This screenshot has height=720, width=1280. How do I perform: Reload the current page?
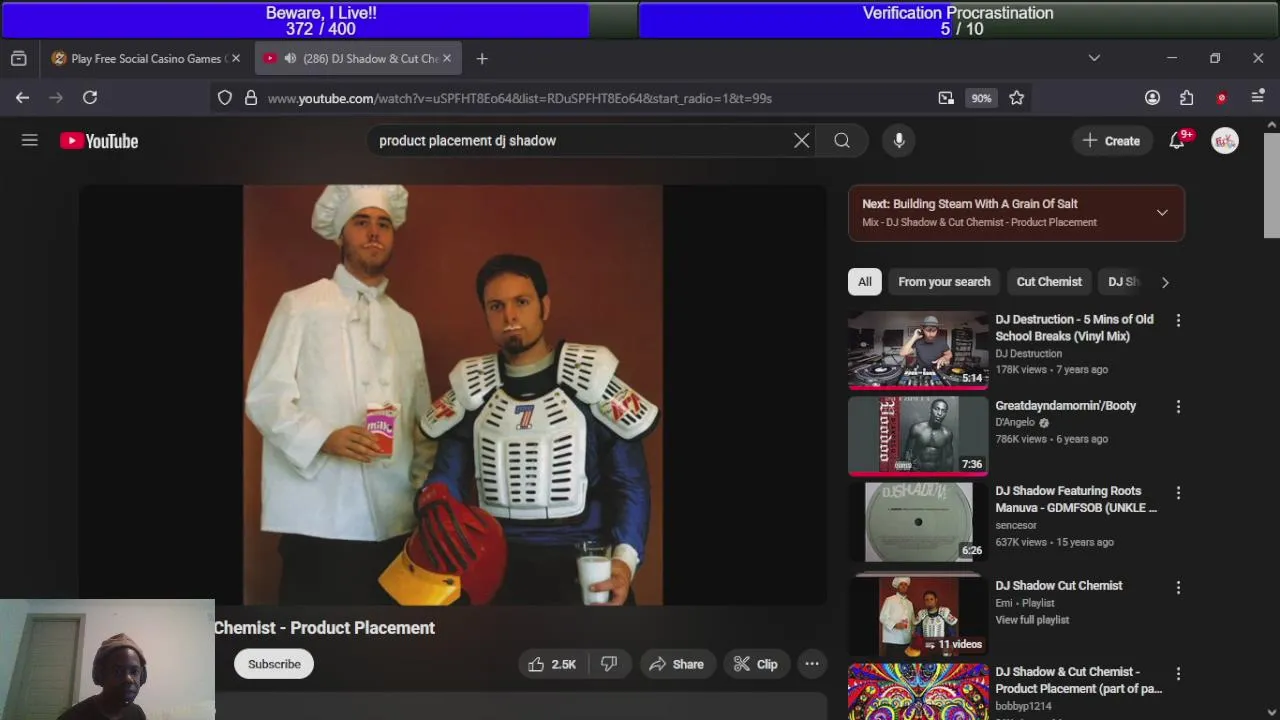pyautogui.click(x=90, y=98)
